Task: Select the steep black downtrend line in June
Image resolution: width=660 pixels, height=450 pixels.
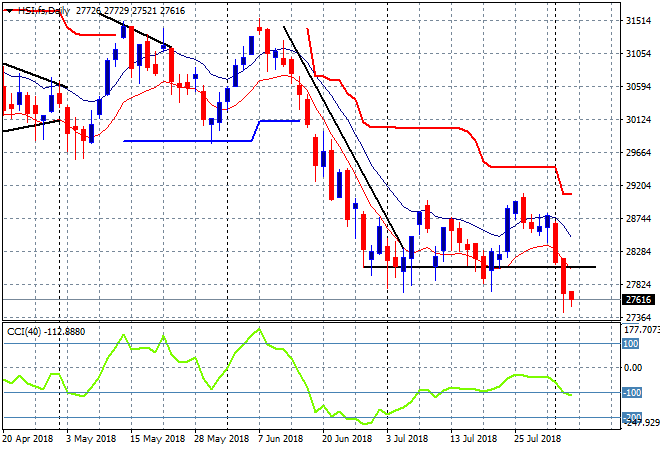Action: pos(344,139)
